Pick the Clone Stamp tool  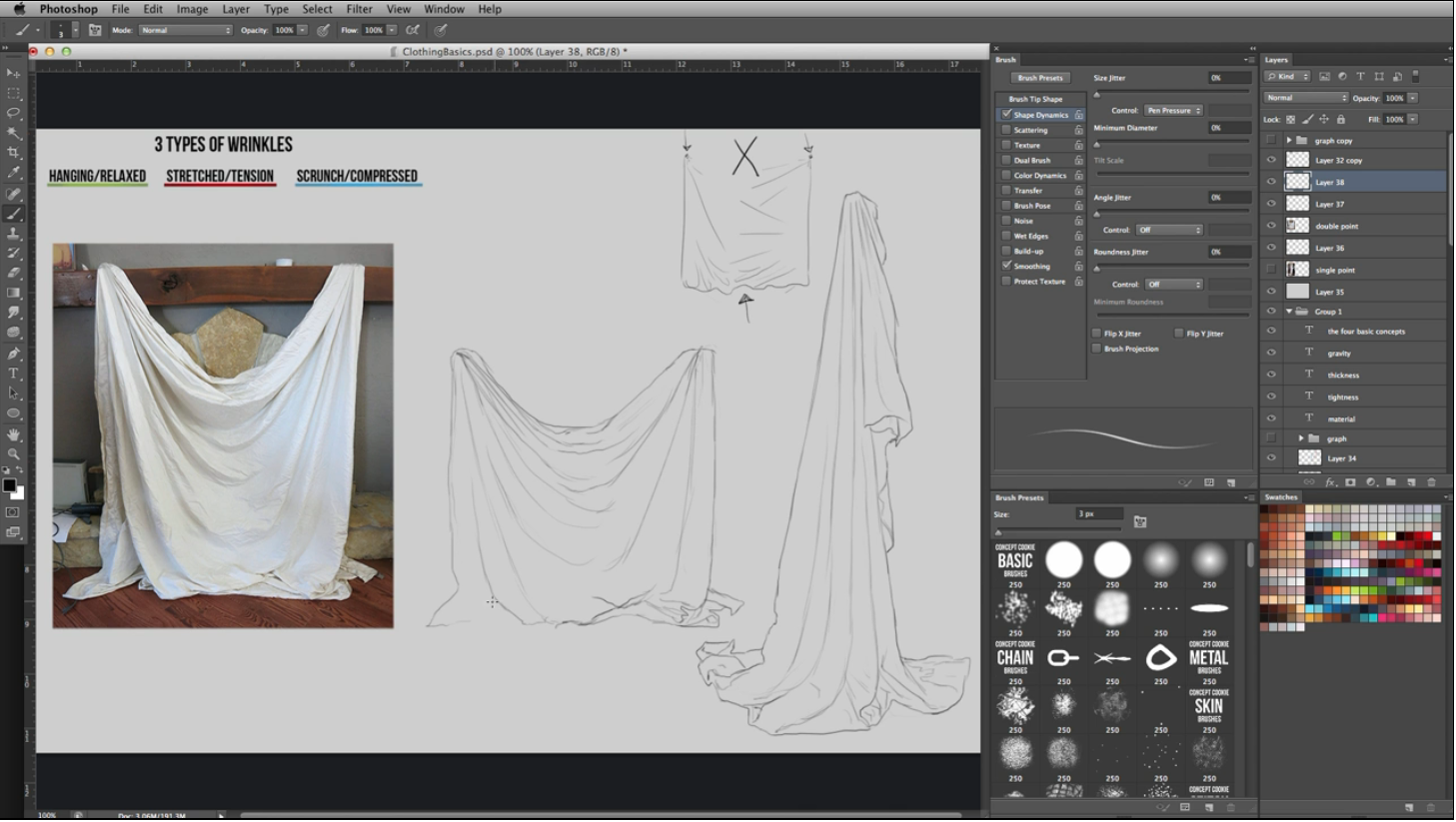[x=14, y=233]
